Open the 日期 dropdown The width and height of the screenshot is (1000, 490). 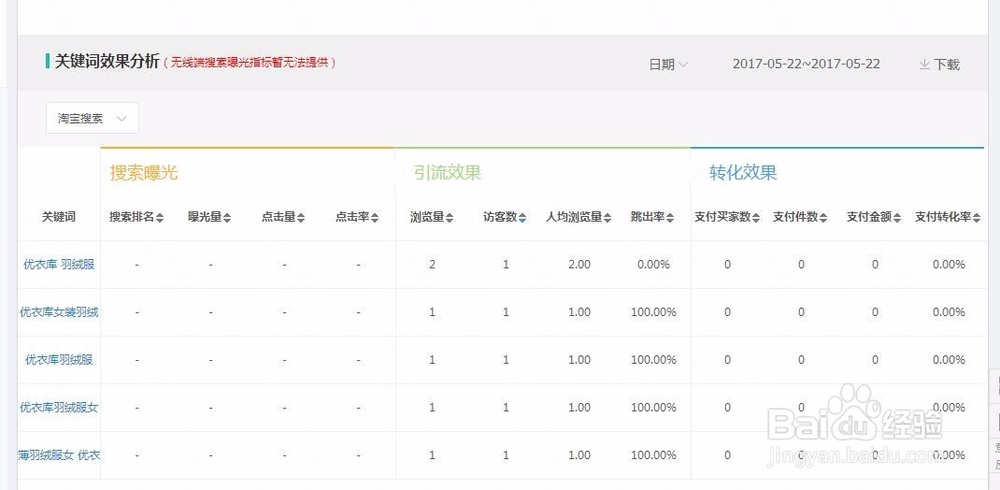pyautogui.click(x=668, y=64)
